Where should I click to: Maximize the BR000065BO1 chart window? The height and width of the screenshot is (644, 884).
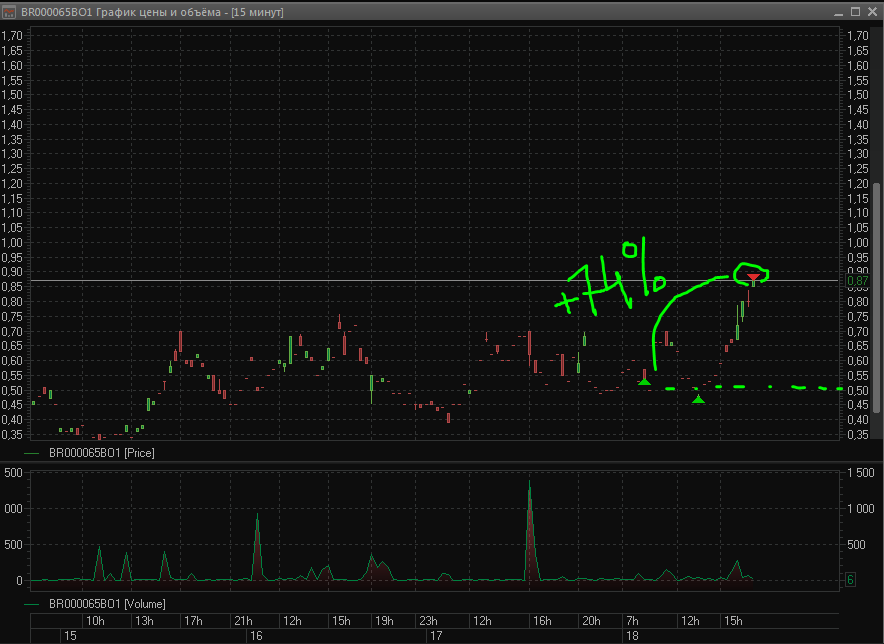(855, 12)
